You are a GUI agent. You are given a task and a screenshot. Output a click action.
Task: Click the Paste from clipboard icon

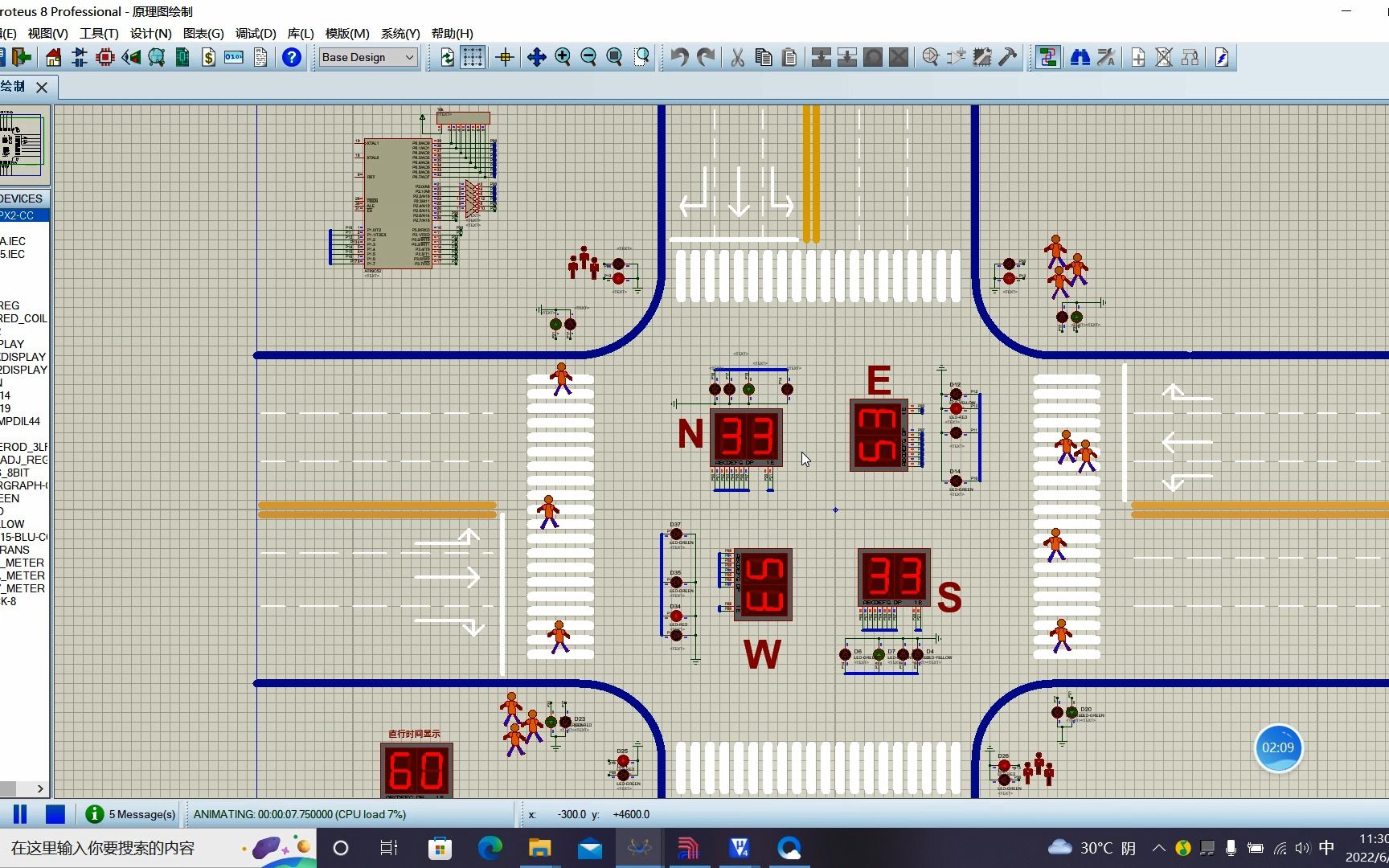point(789,57)
